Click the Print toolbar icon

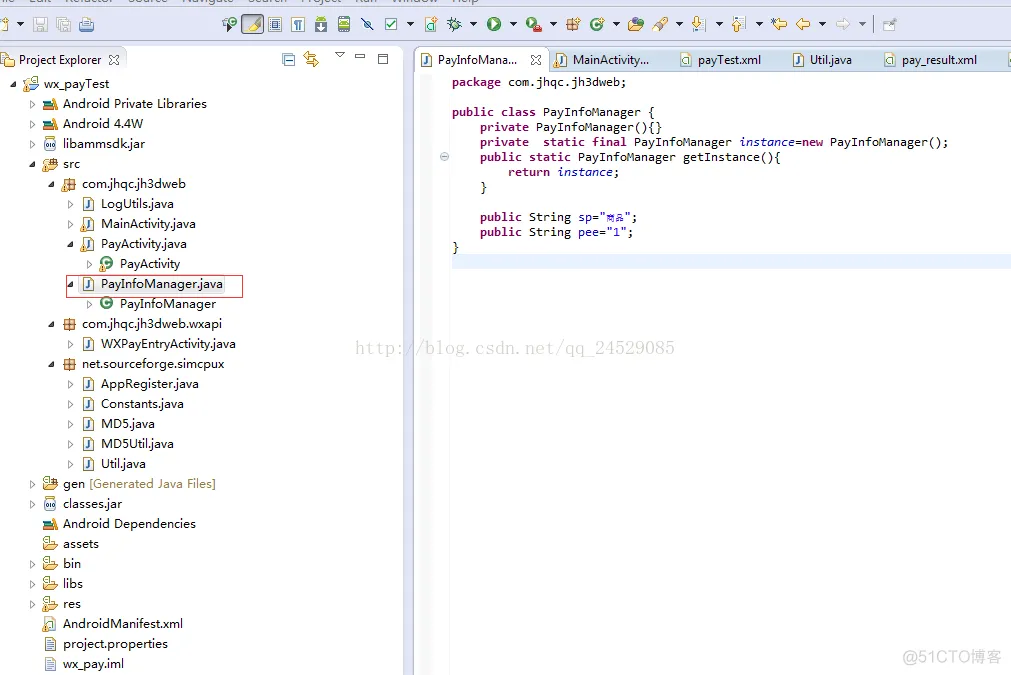(86, 24)
